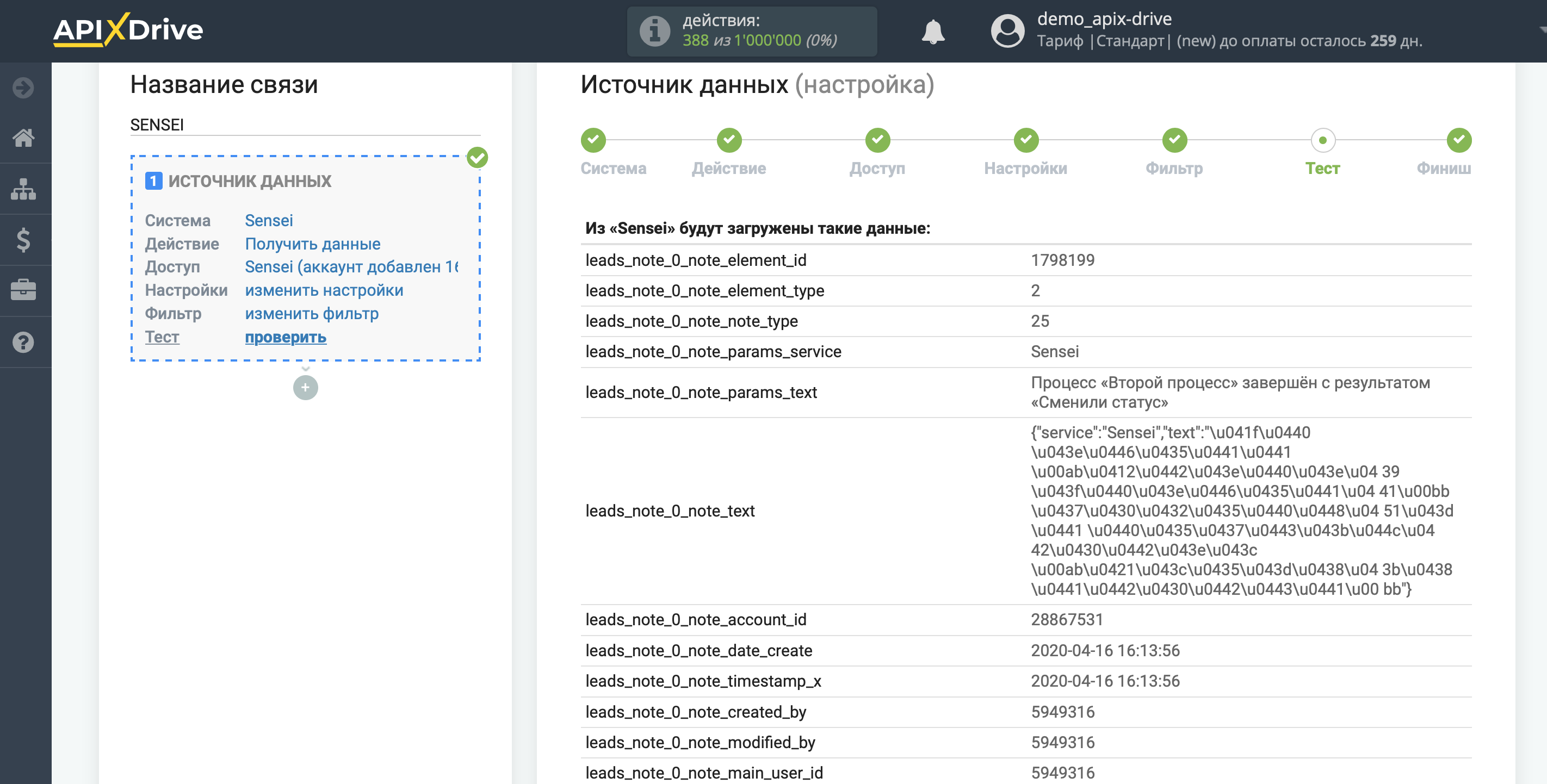Click the plus button to add block
This screenshot has height=784, width=1547.
tap(305, 388)
